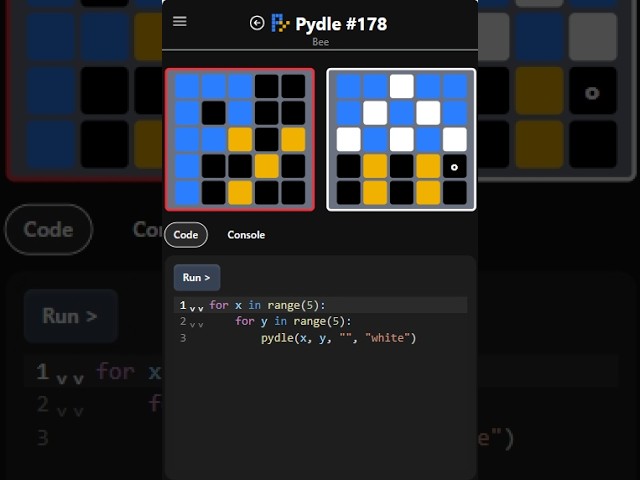Switch to the Console tab
Screen dimensions: 640x480
246,235
